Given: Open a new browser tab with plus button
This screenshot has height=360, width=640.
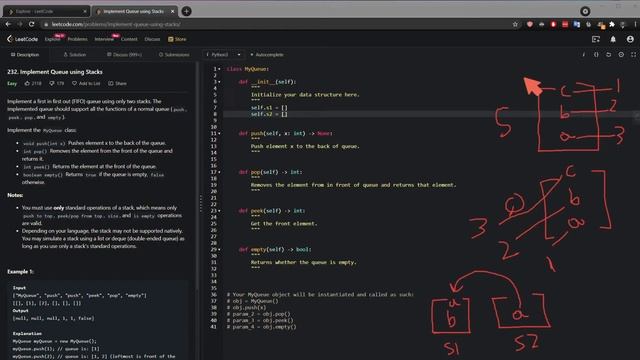Looking at the screenshot, I should pos(187,11).
